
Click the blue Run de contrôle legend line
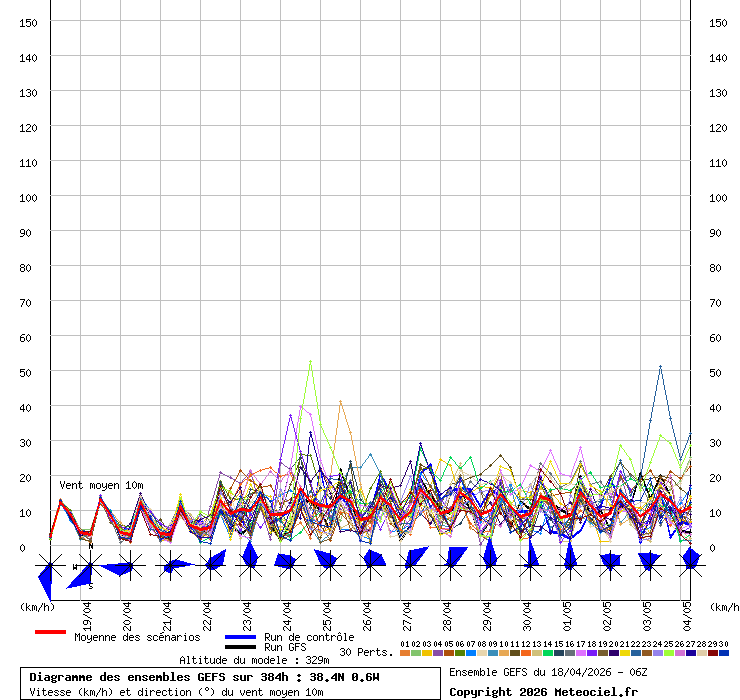click(x=240, y=637)
